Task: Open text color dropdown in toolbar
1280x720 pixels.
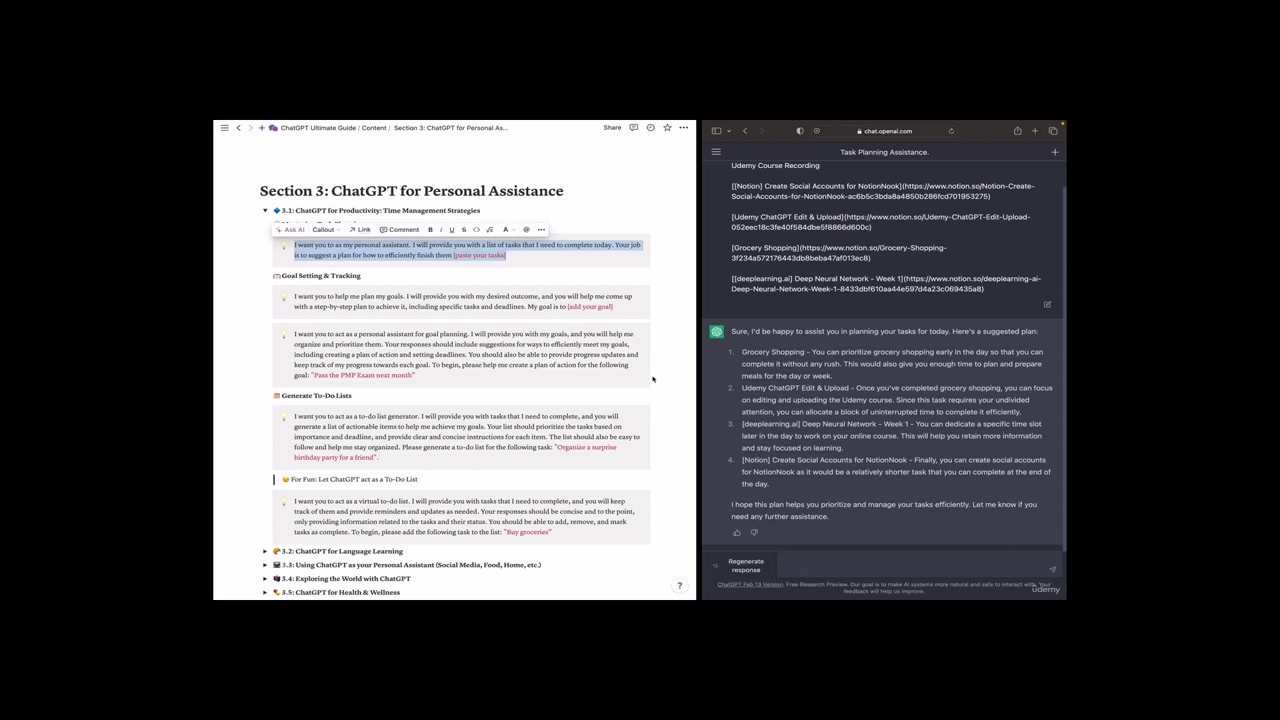Action: 507,230
